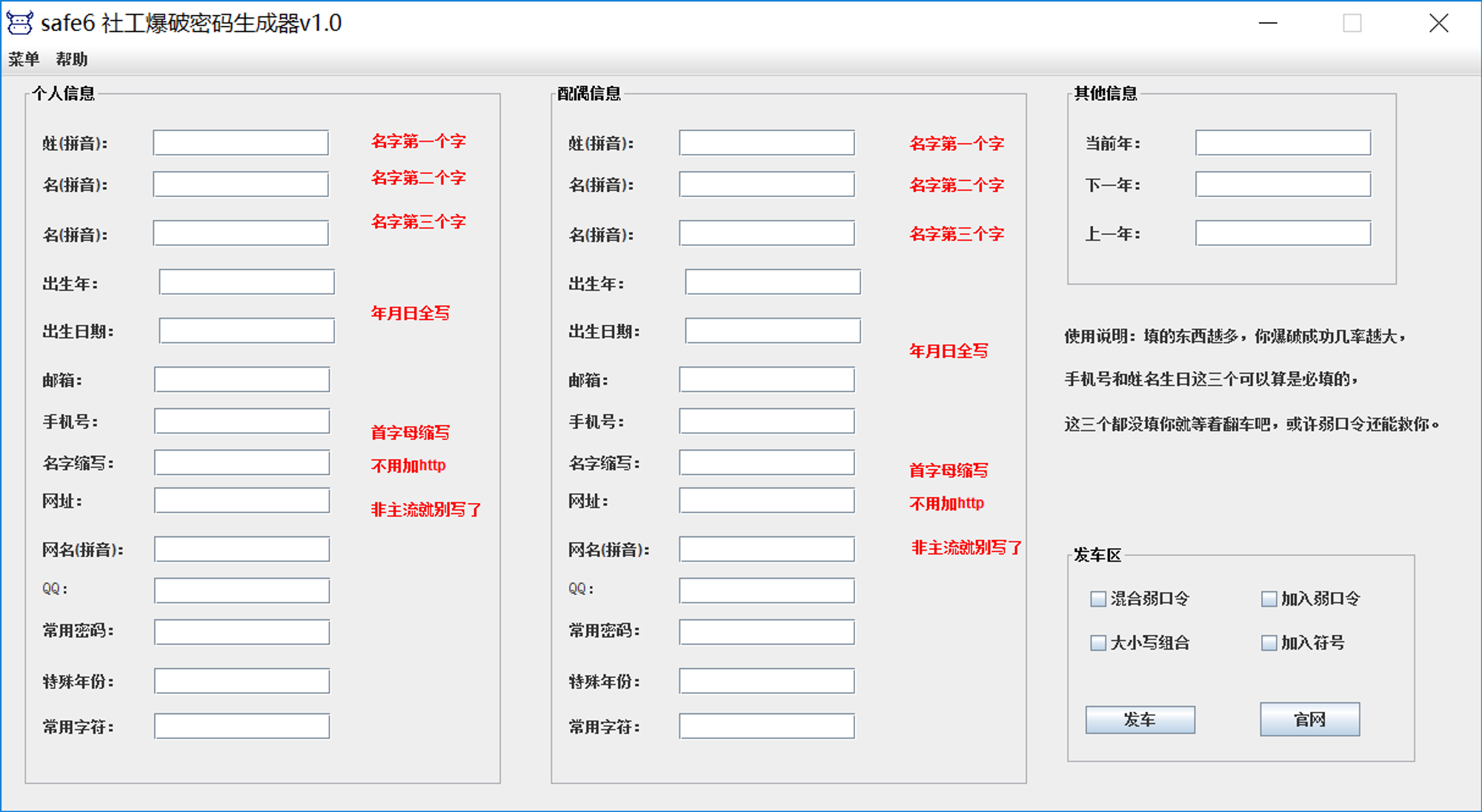Select the personal 手机号 input field
Viewport: 1482px width, 812px height.
[242, 422]
